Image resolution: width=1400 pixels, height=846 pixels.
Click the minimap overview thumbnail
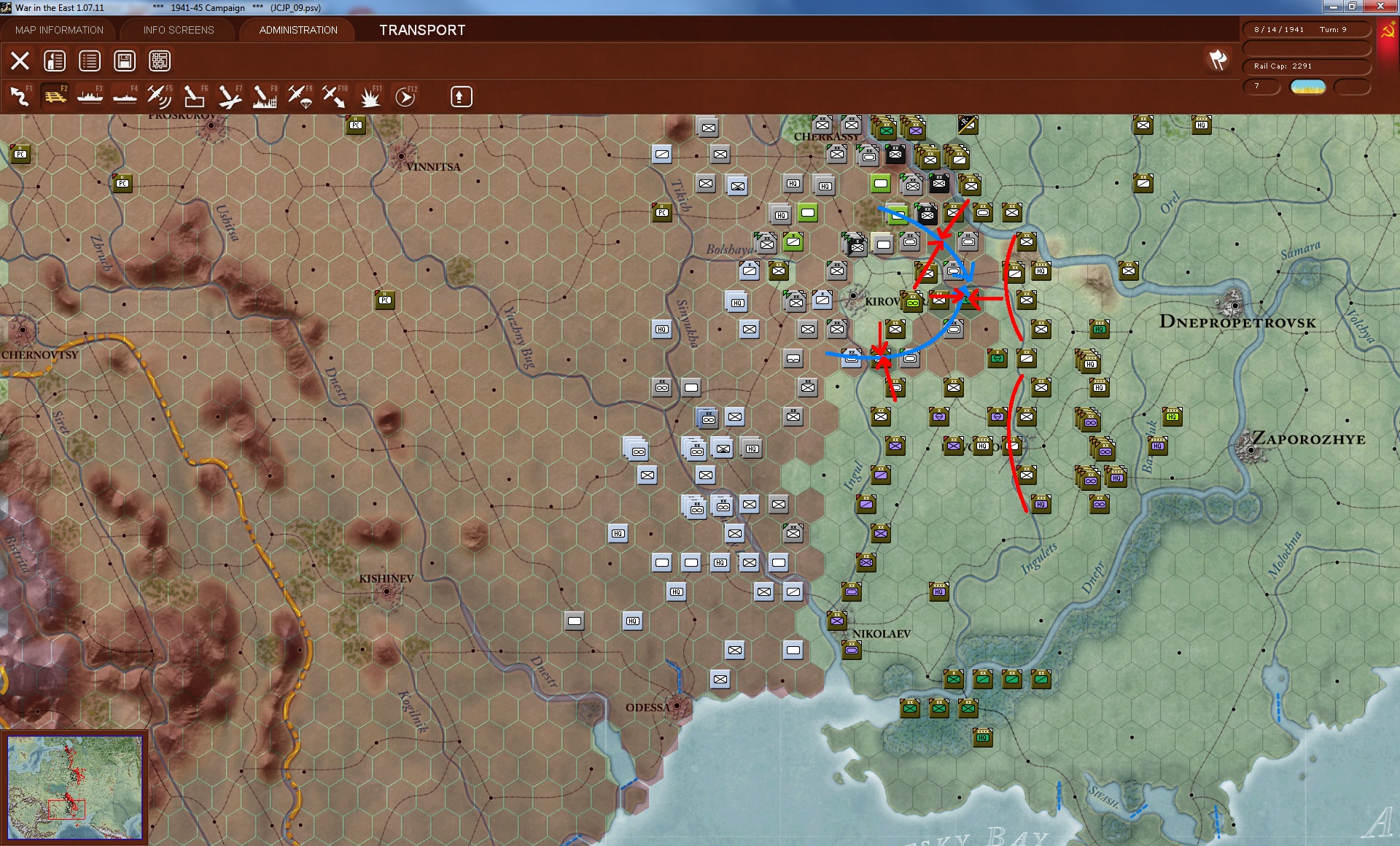pyautogui.click(x=75, y=788)
